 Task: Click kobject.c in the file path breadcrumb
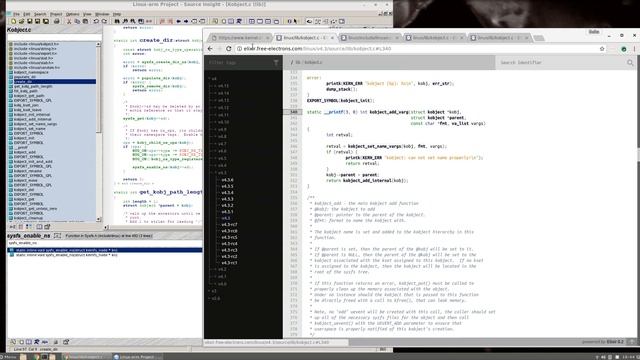pyautogui.click(x=313, y=62)
